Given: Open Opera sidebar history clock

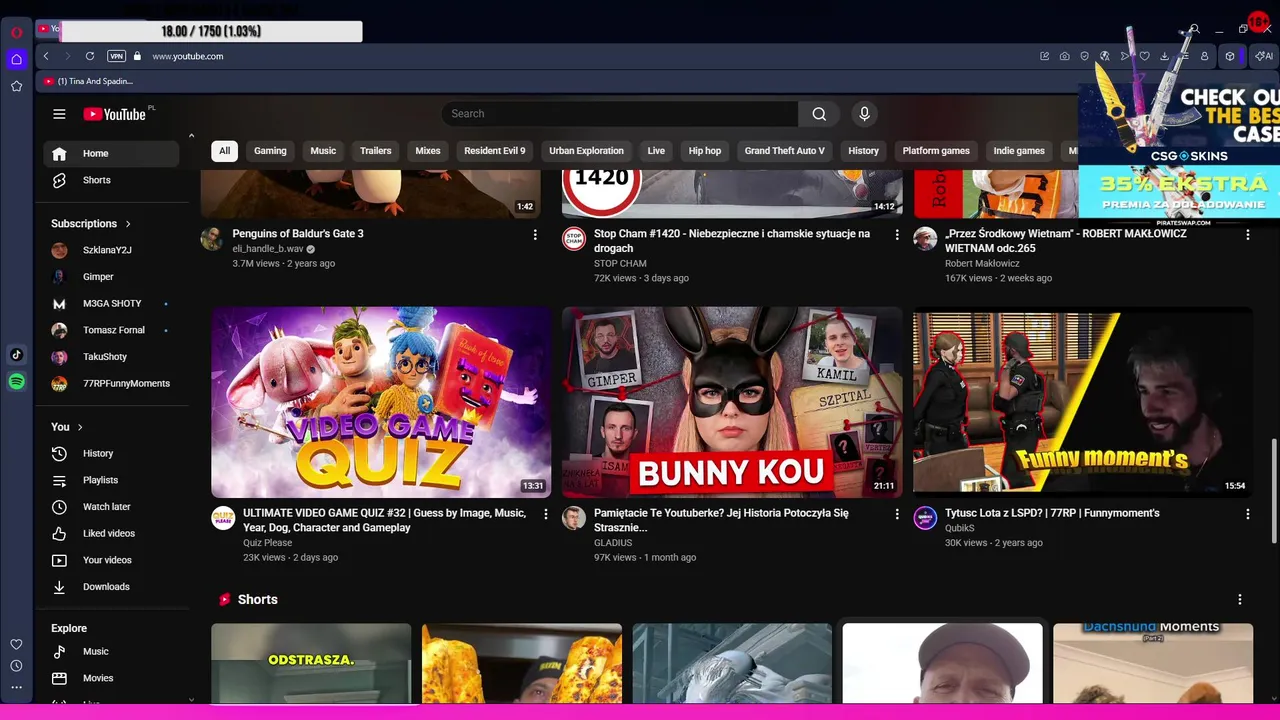Looking at the screenshot, I should (x=16, y=666).
